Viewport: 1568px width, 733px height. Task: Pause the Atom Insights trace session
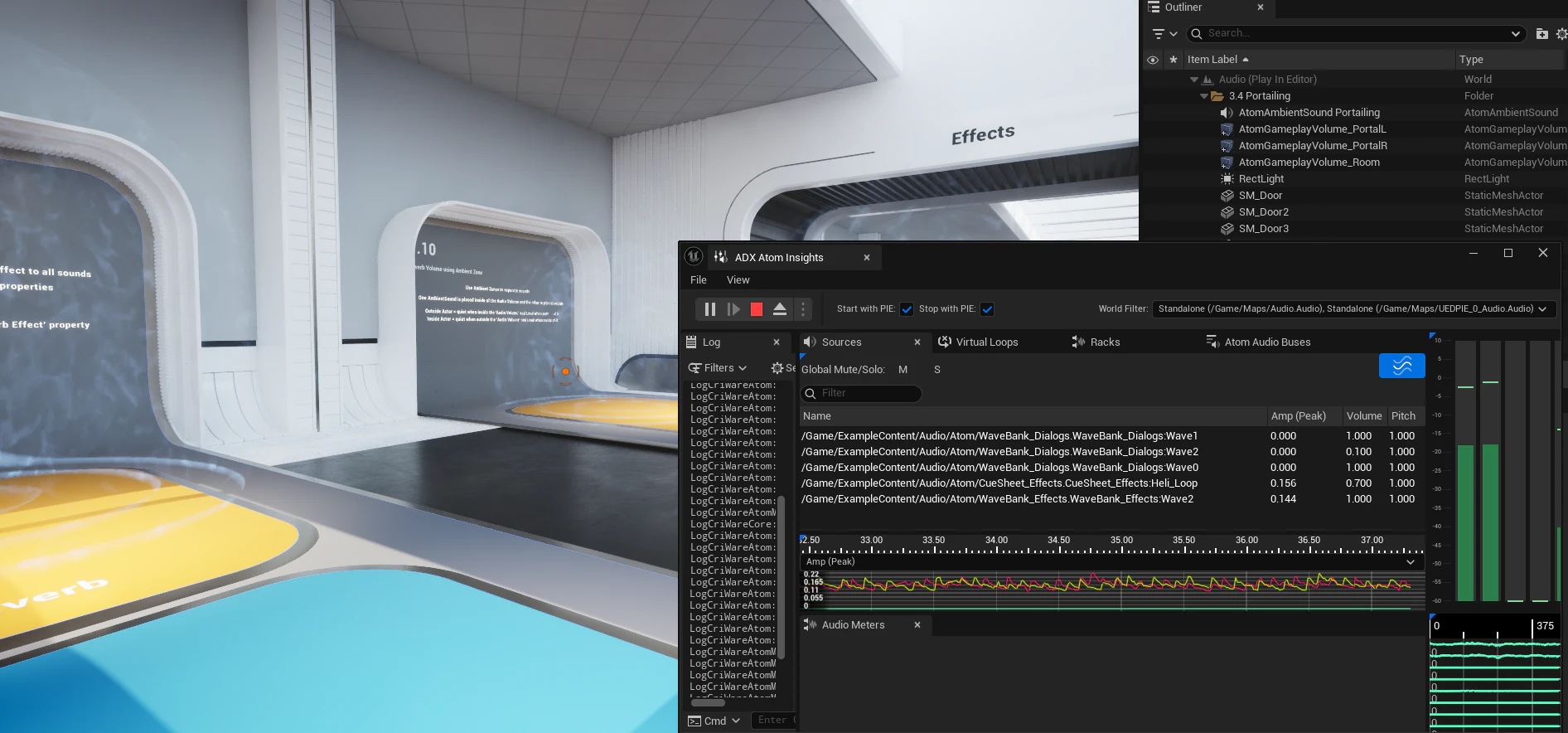click(709, 309)
